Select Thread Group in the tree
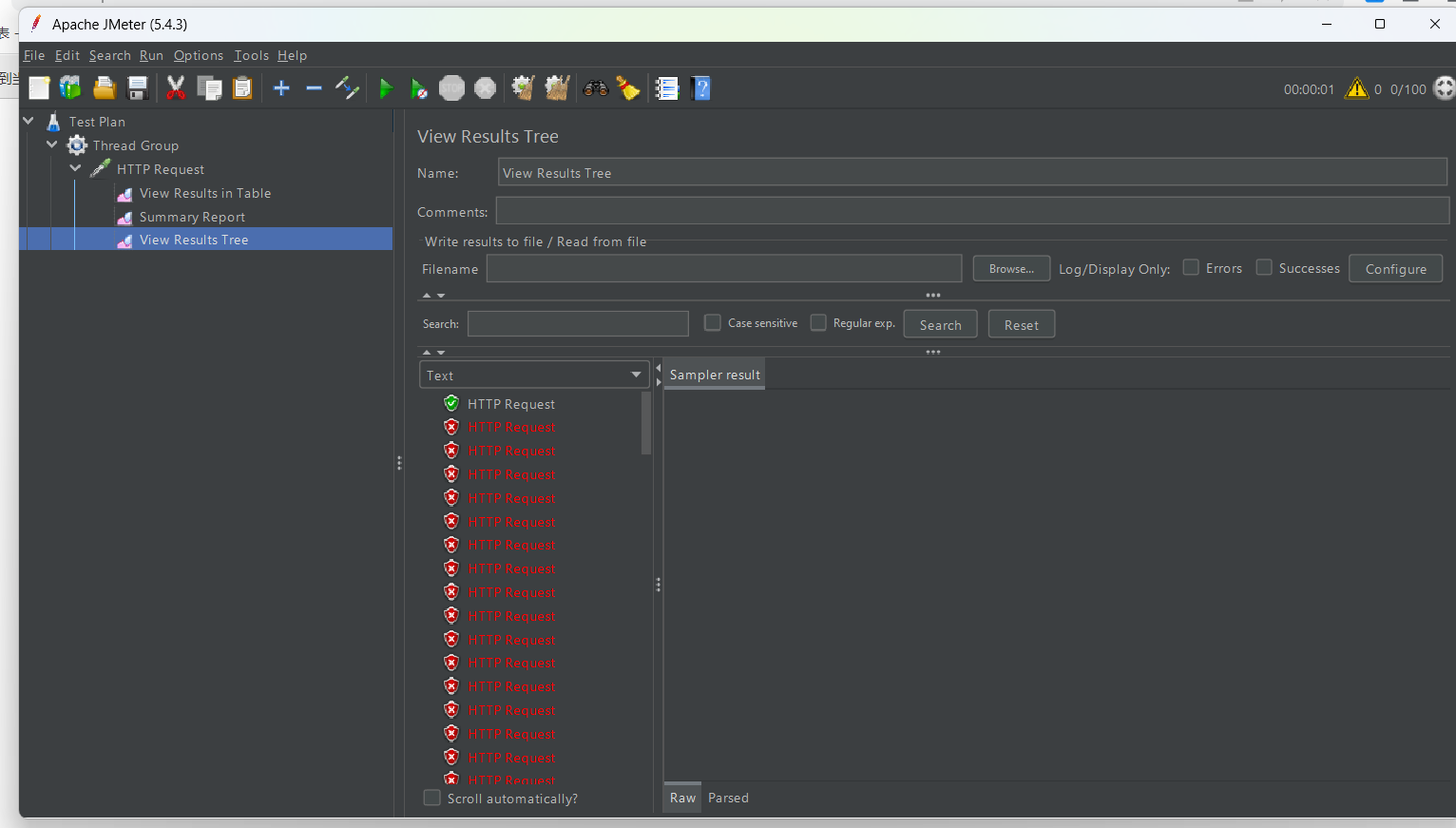 tap(136, 145)
